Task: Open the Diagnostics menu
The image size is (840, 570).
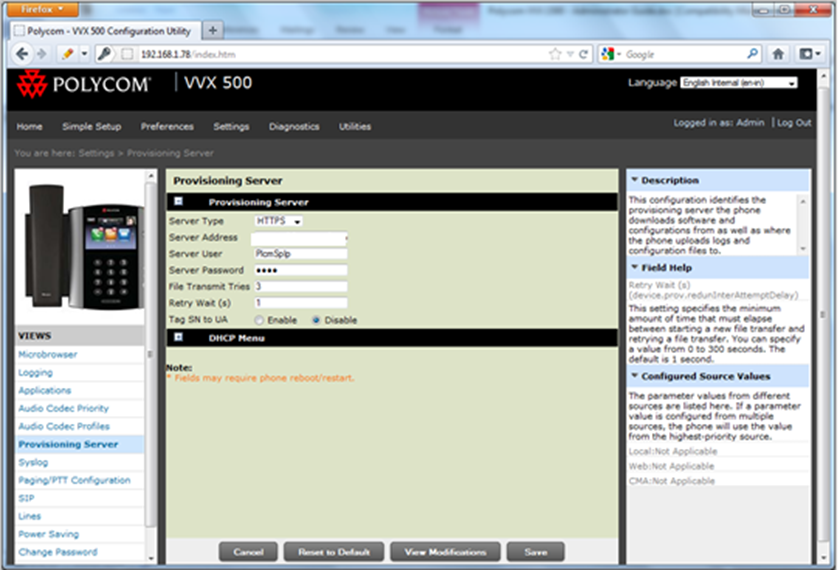Action: point(294,126)
